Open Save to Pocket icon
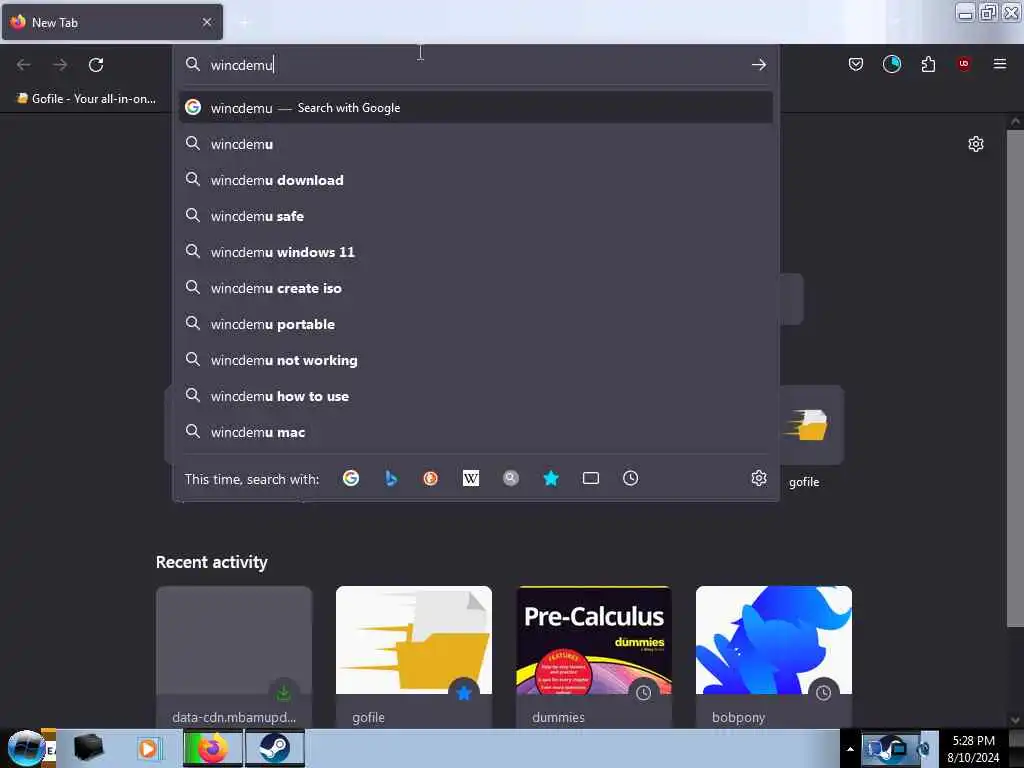 coord(856,64)
